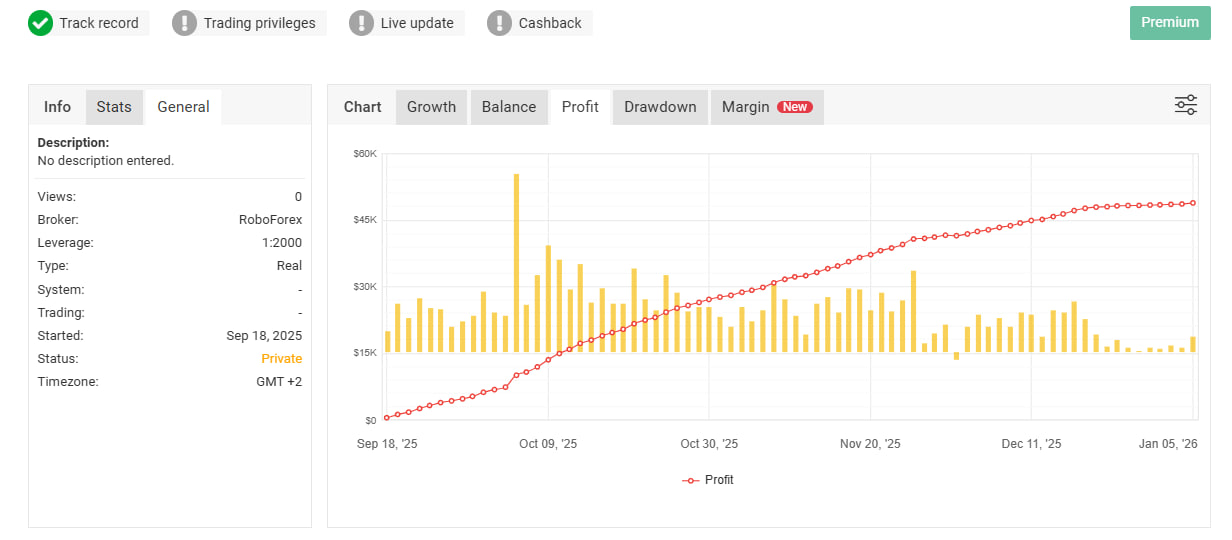Switch to the Balance chart tab

509,107
